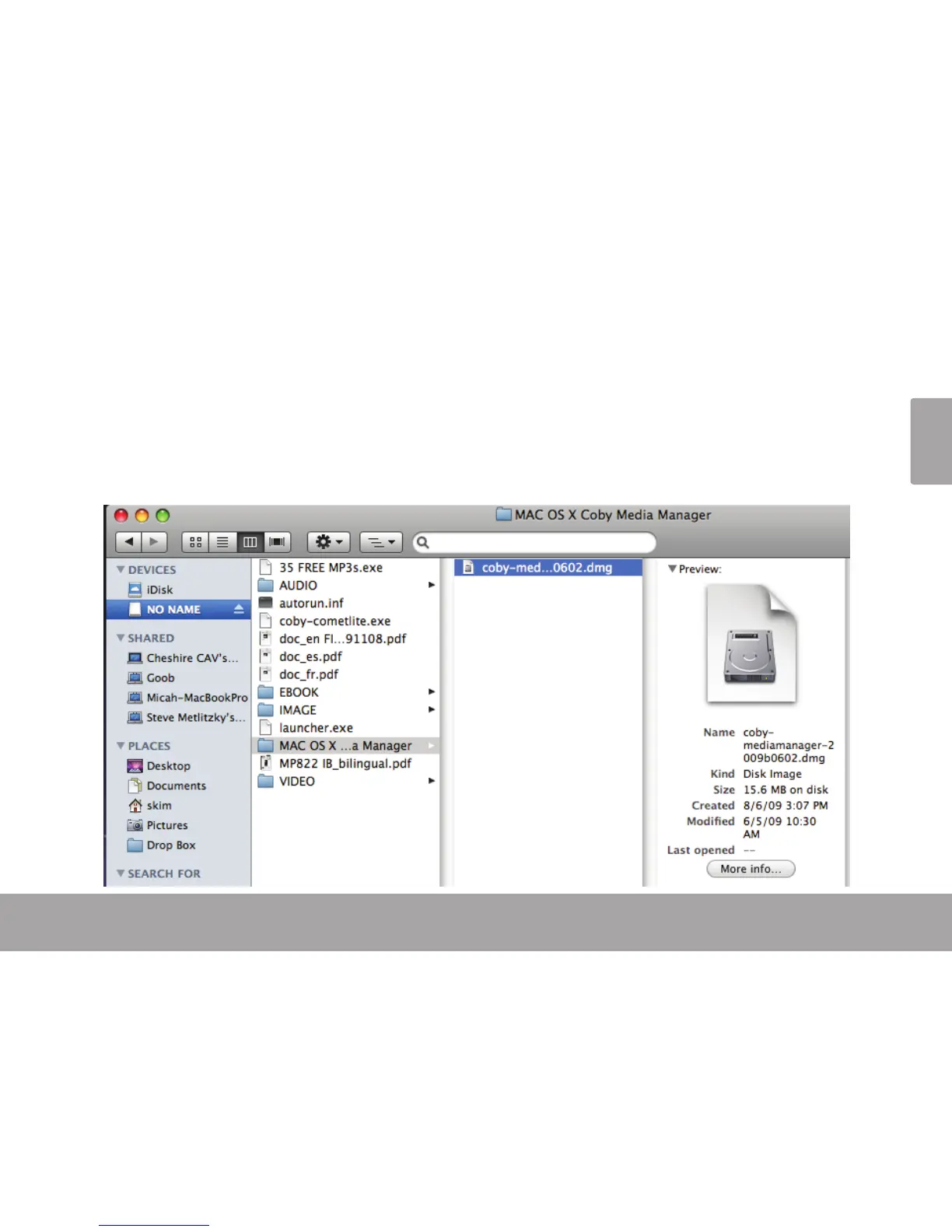The width and height of the screenshot is (952, 1232).
Task: Select the VIDEO folder
Action: [x=347, y=782]
